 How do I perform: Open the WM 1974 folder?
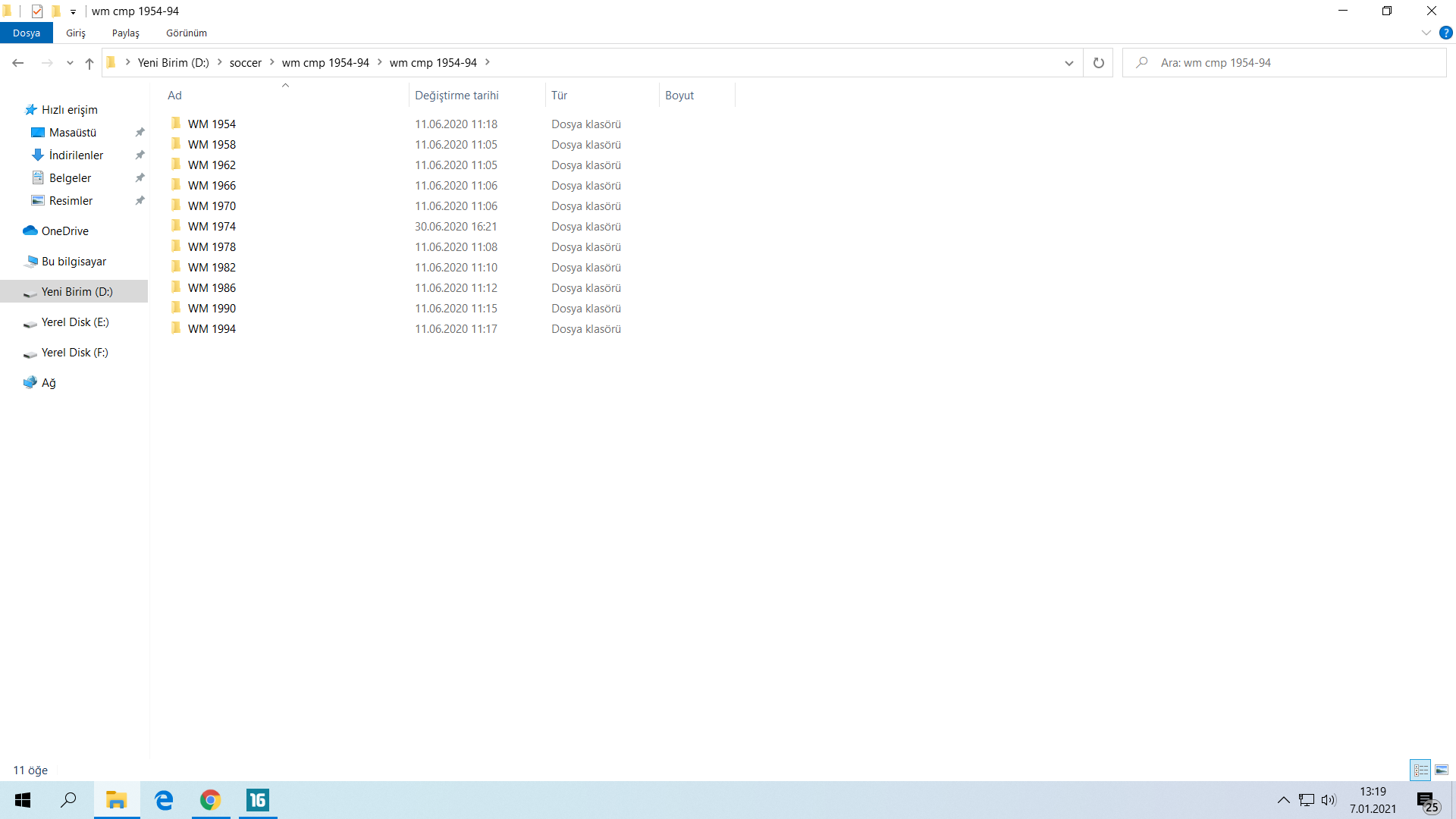click(x=212, y=226)
